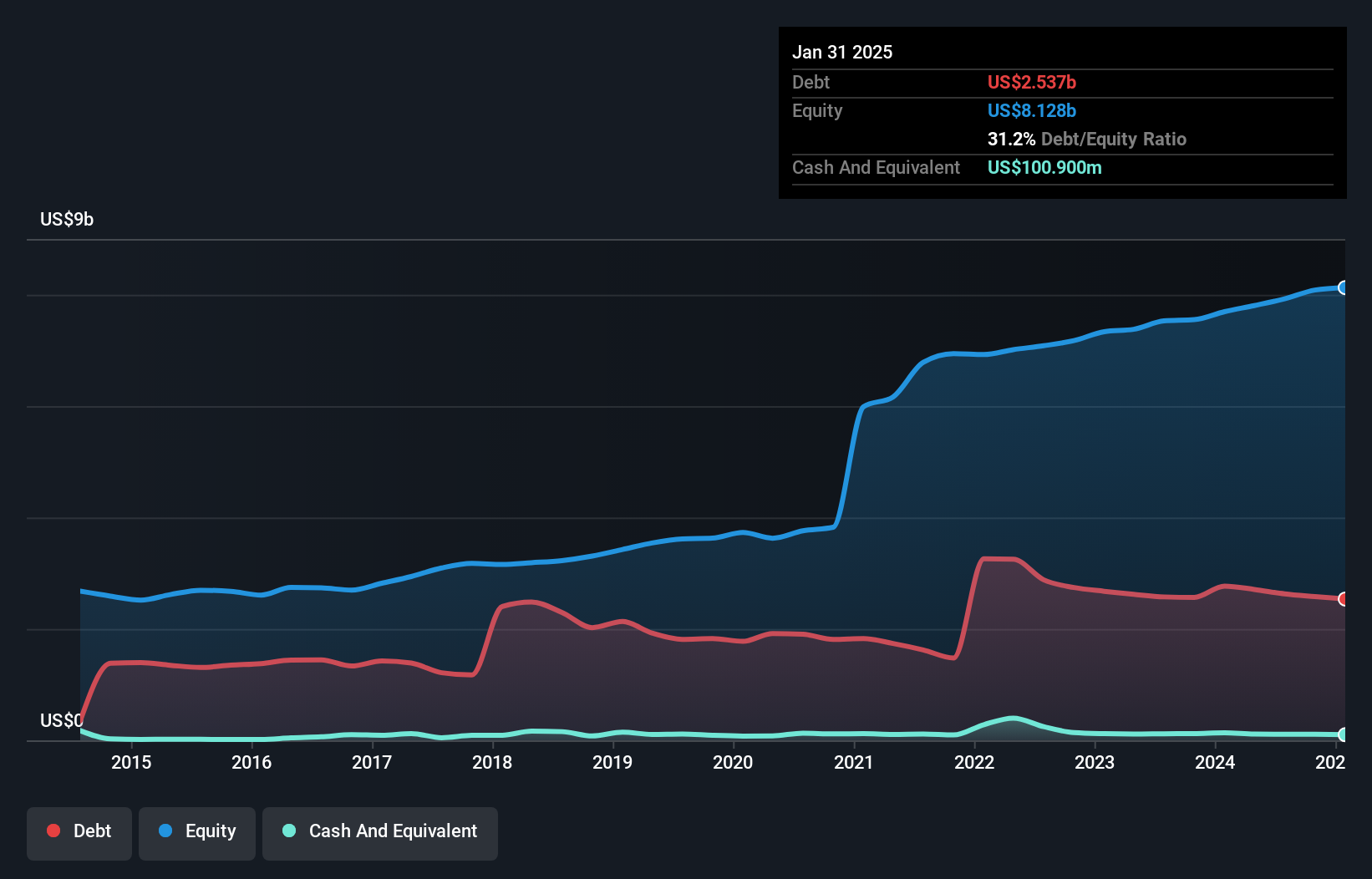
Task: Click the US$9b y-axis label
Action: click(67, 219)
